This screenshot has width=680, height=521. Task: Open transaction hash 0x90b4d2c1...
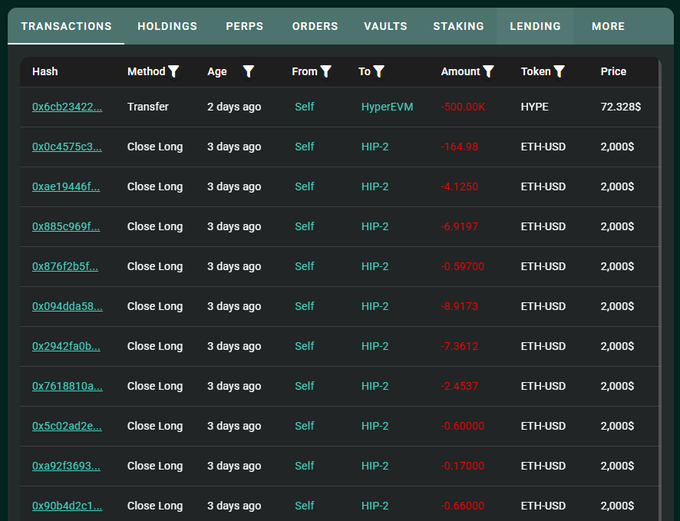click(x=67, y=506)
